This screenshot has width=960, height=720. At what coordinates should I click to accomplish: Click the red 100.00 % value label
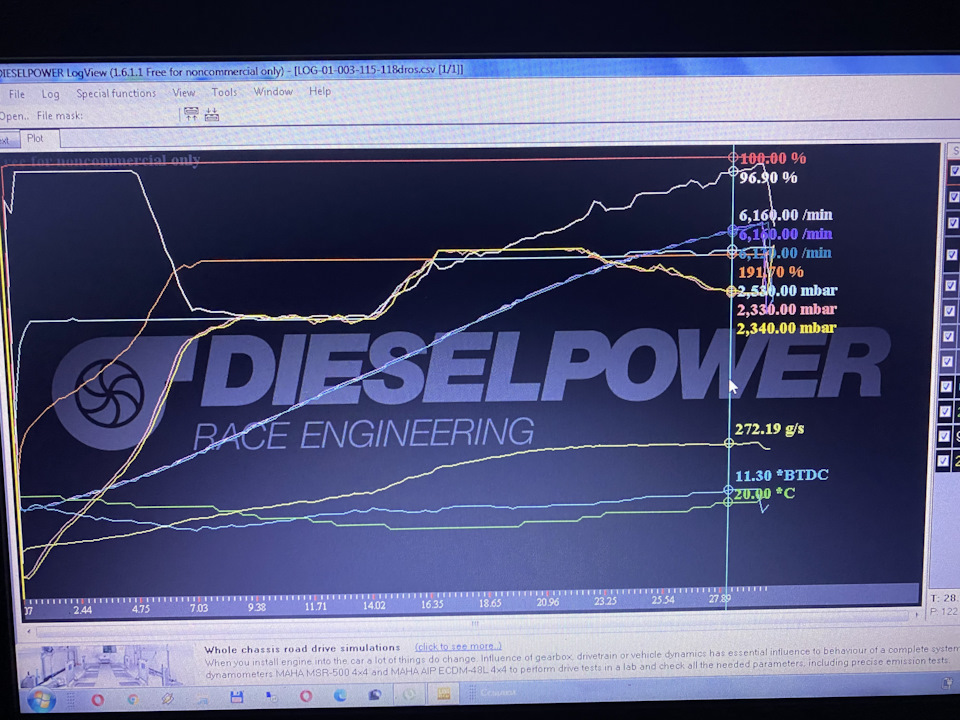pos(773,159)
